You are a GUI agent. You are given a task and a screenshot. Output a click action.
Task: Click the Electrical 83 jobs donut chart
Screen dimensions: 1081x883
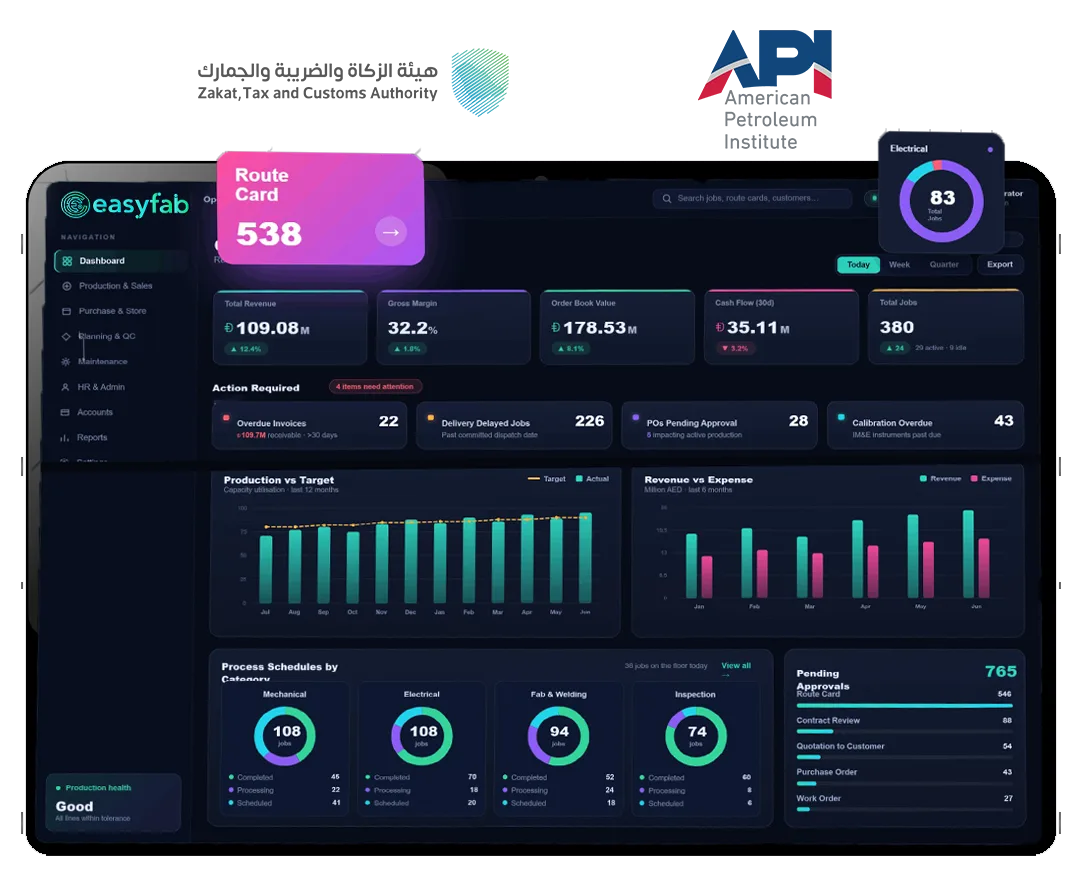pyautogui.click(x=941, y=201)
